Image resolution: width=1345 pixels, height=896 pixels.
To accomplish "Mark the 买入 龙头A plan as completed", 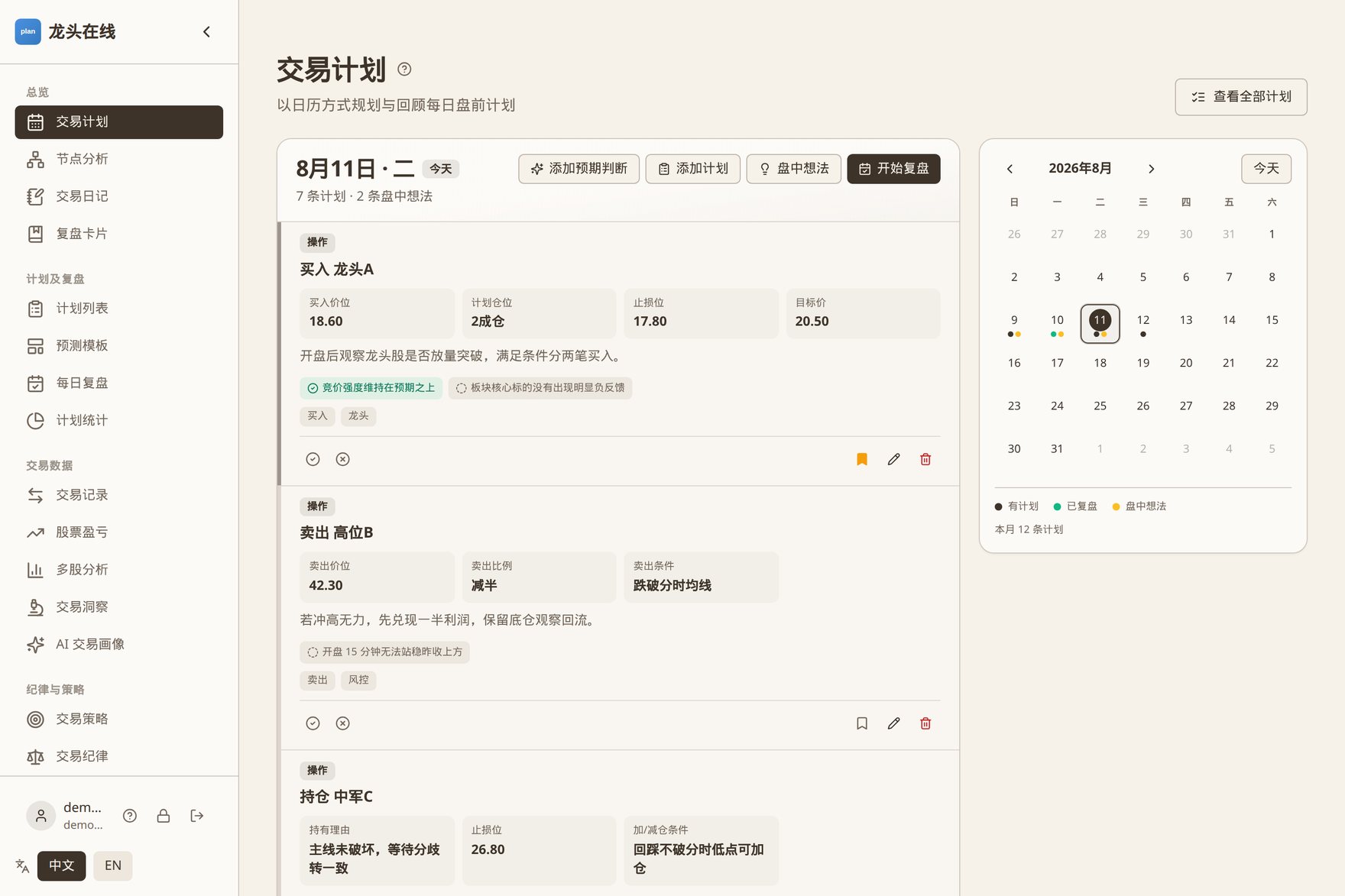I will [x=313, y=459].
